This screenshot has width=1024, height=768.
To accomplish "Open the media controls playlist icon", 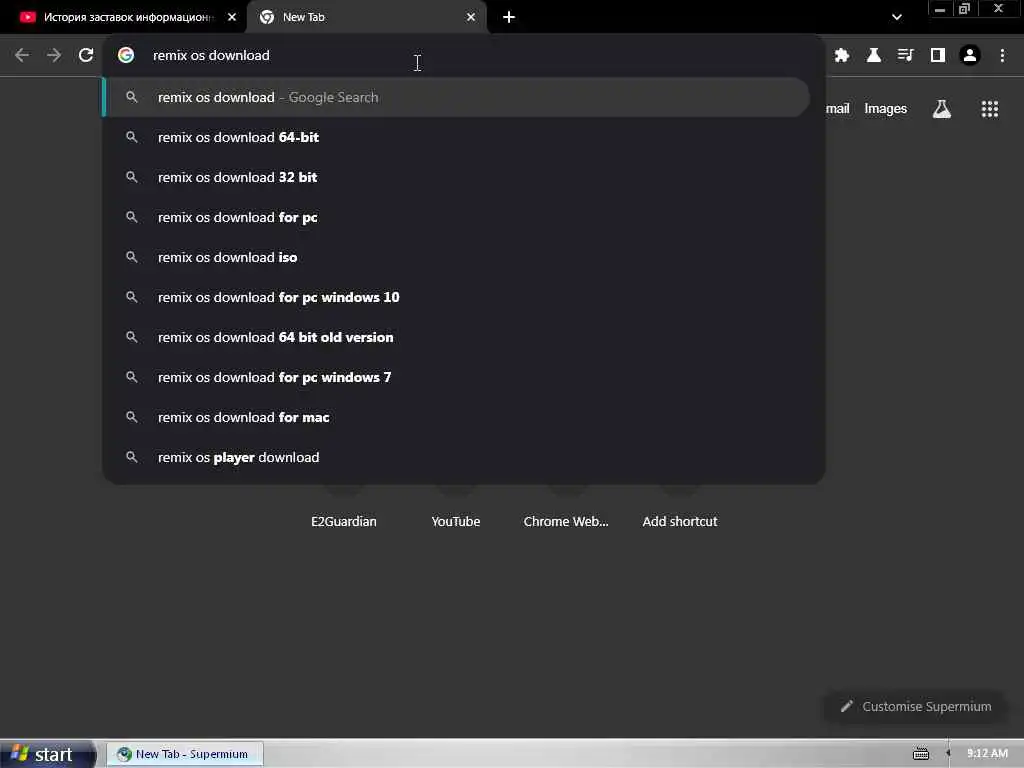I will [906, 56].
